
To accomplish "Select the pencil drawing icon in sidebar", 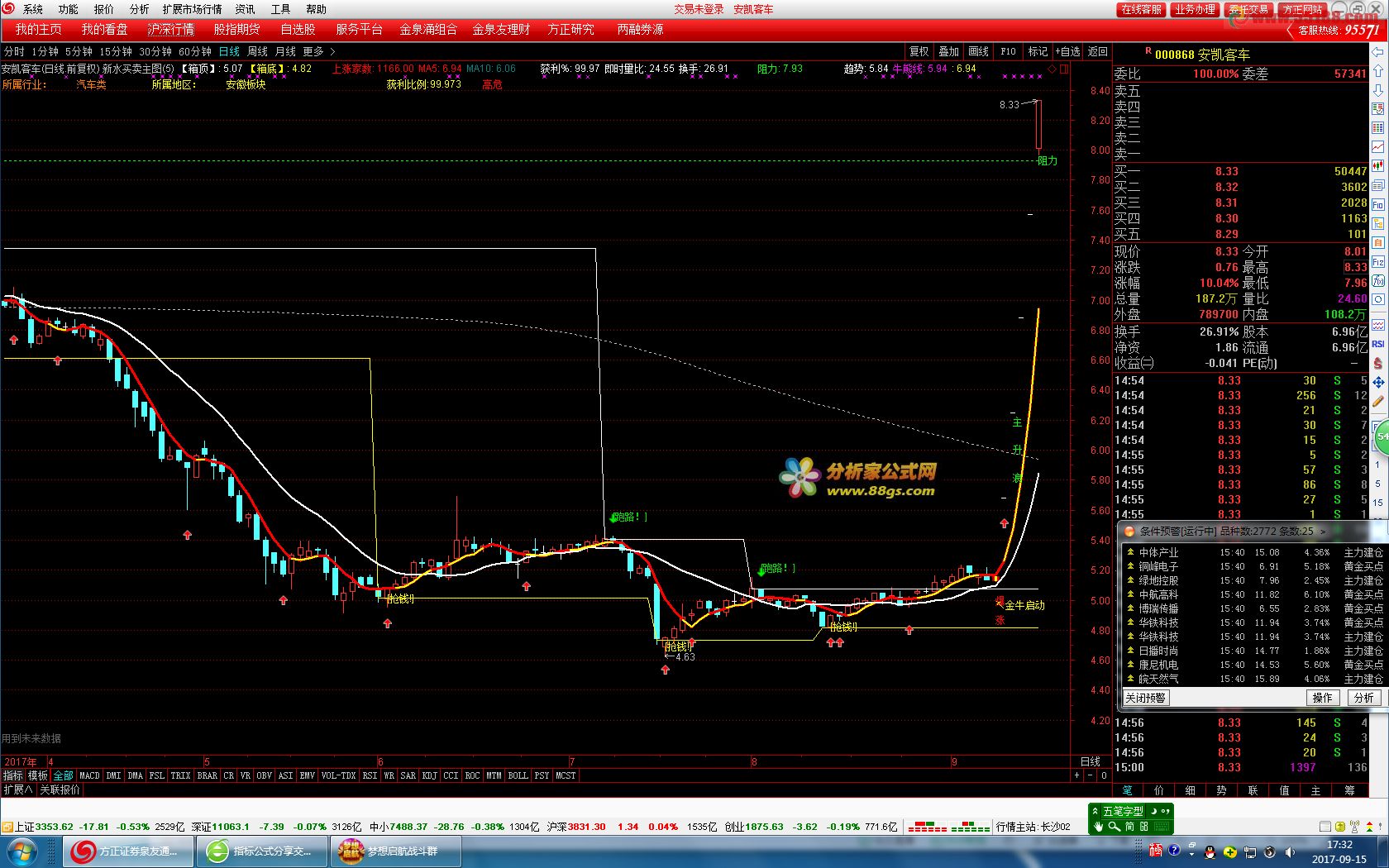I will [1377, 402].
